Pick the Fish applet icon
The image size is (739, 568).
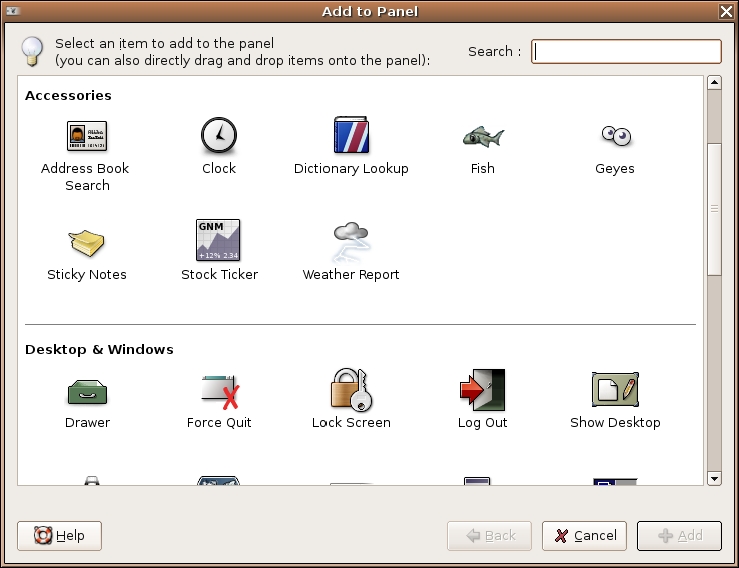pyautogui.click(x=483, y=135)
